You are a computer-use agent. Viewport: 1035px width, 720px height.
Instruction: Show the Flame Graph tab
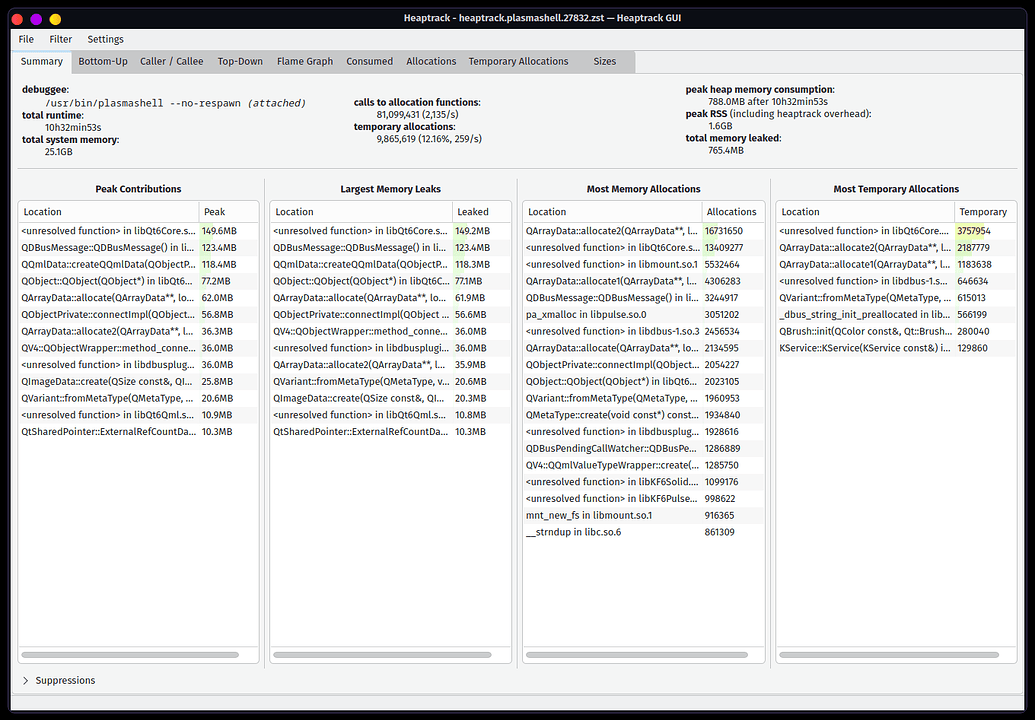click(305, 61)
